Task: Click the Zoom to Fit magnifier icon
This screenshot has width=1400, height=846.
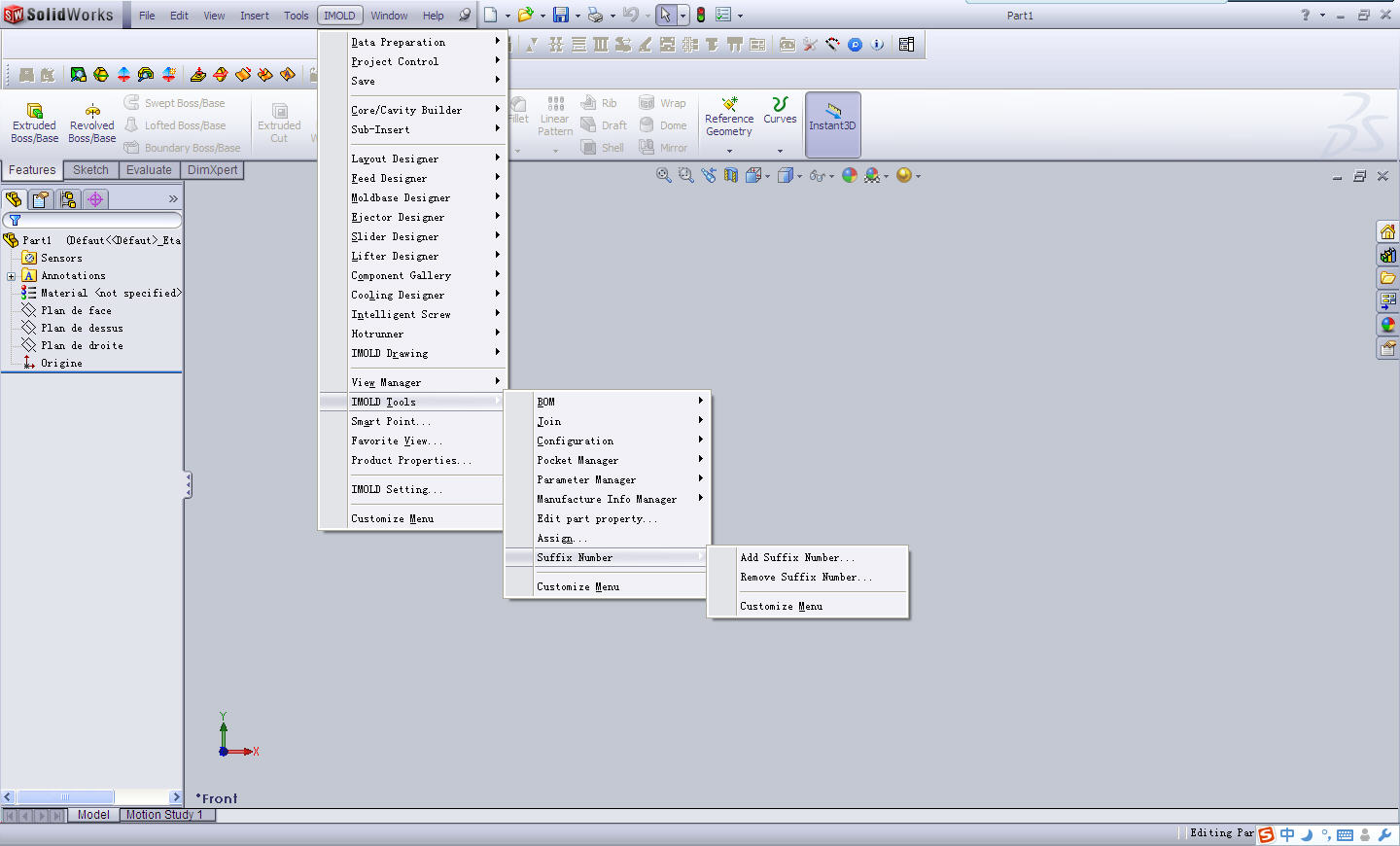Action: [663, 175]
